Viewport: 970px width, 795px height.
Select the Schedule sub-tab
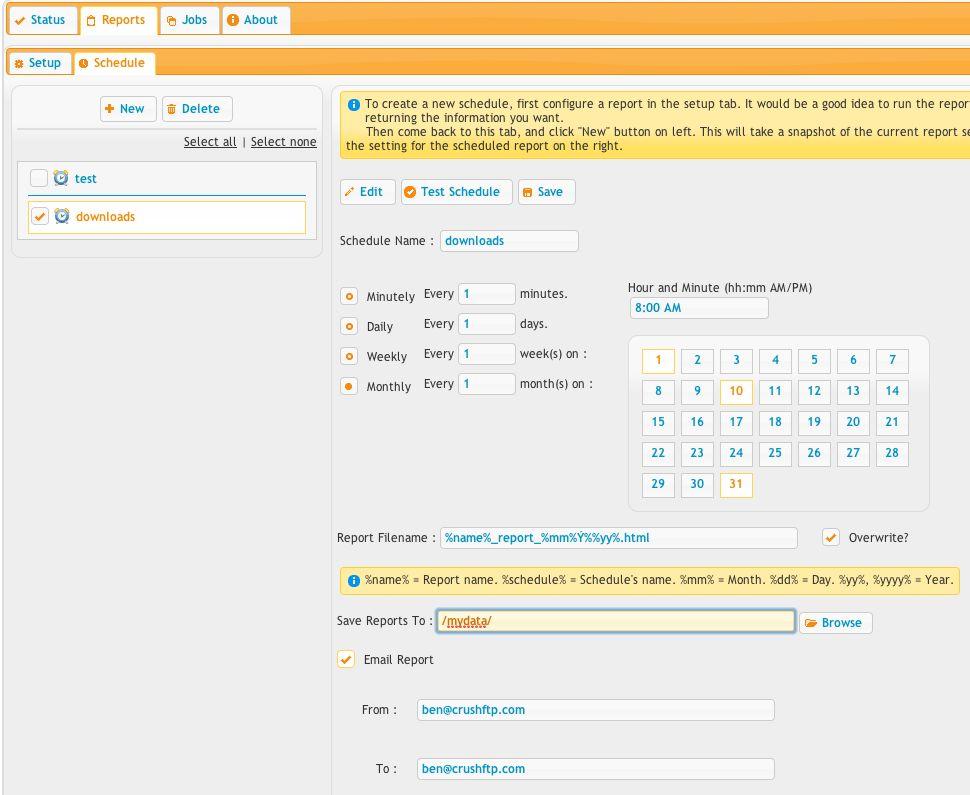114,63
